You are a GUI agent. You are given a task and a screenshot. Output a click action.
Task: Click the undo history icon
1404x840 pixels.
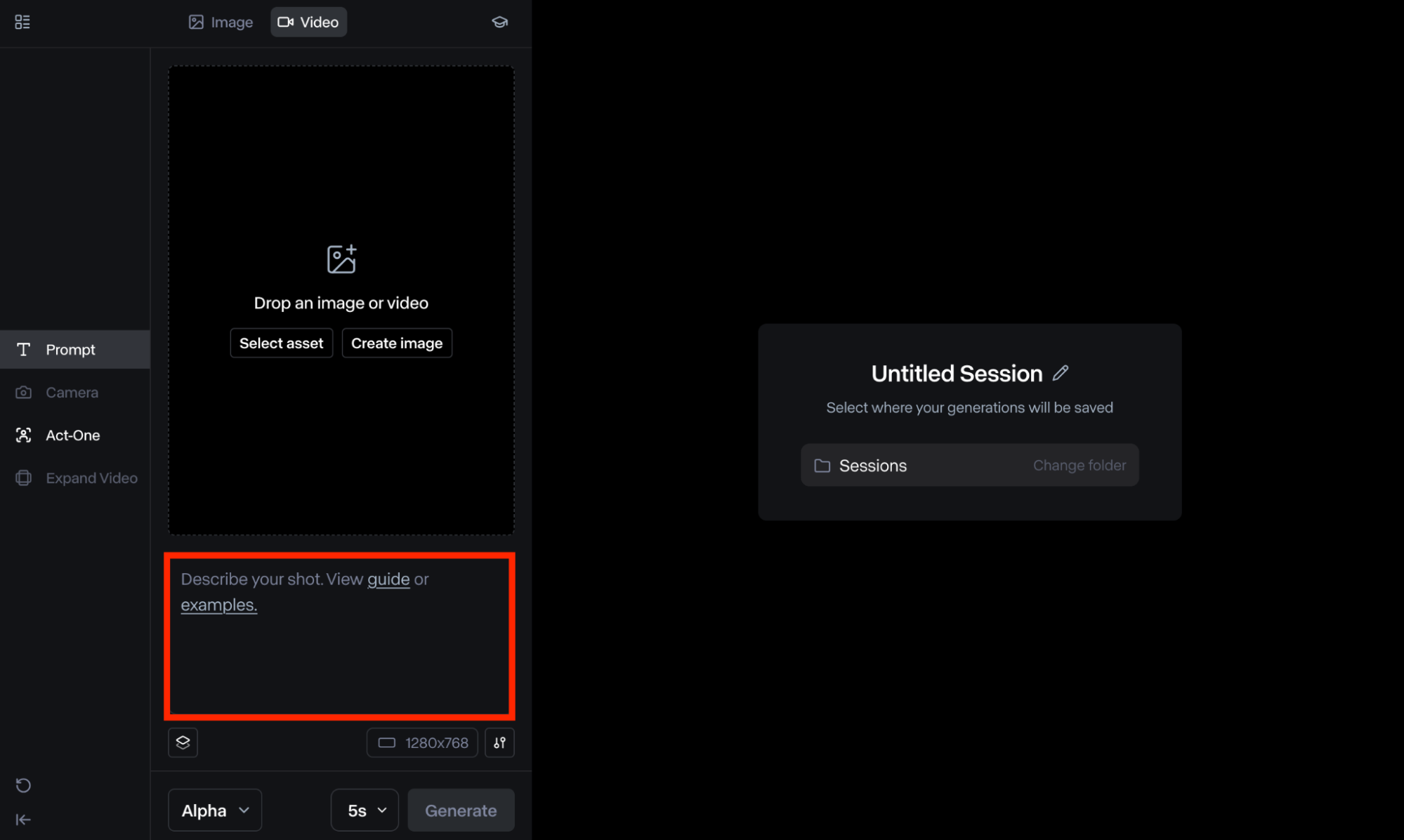(23, 785)
